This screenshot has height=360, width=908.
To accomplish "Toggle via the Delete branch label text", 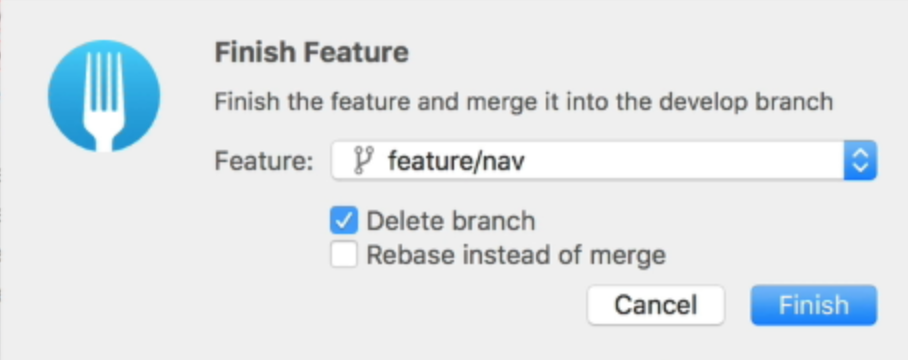I will [451, 221].
